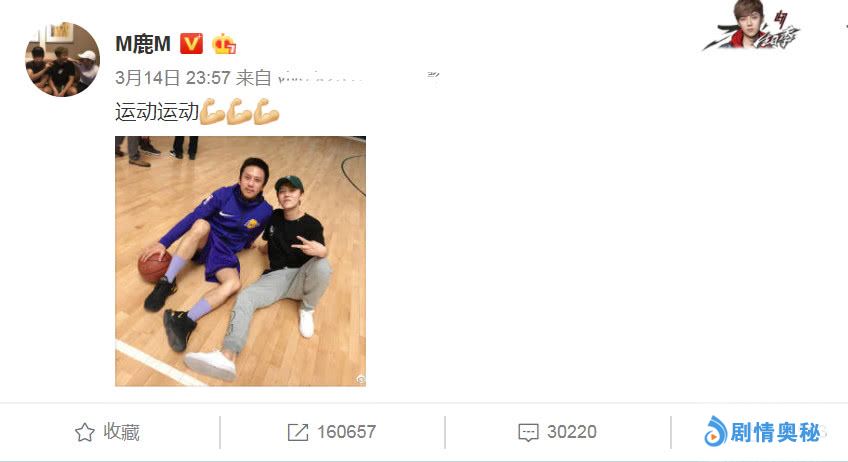The image size is (848, 462).
Task: Click the repost arrow icon
Action: click(x=297, y=432)
